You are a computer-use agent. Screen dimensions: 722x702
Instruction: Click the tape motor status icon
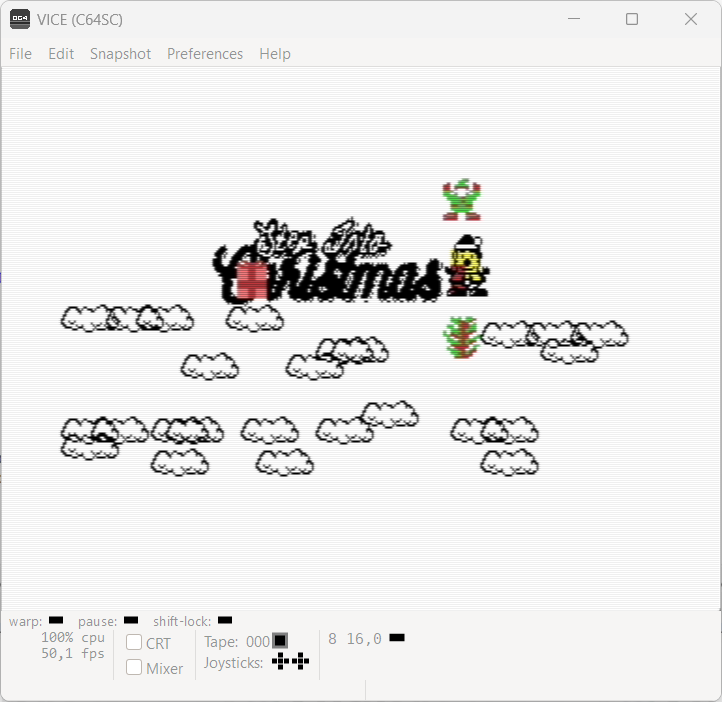280,641
